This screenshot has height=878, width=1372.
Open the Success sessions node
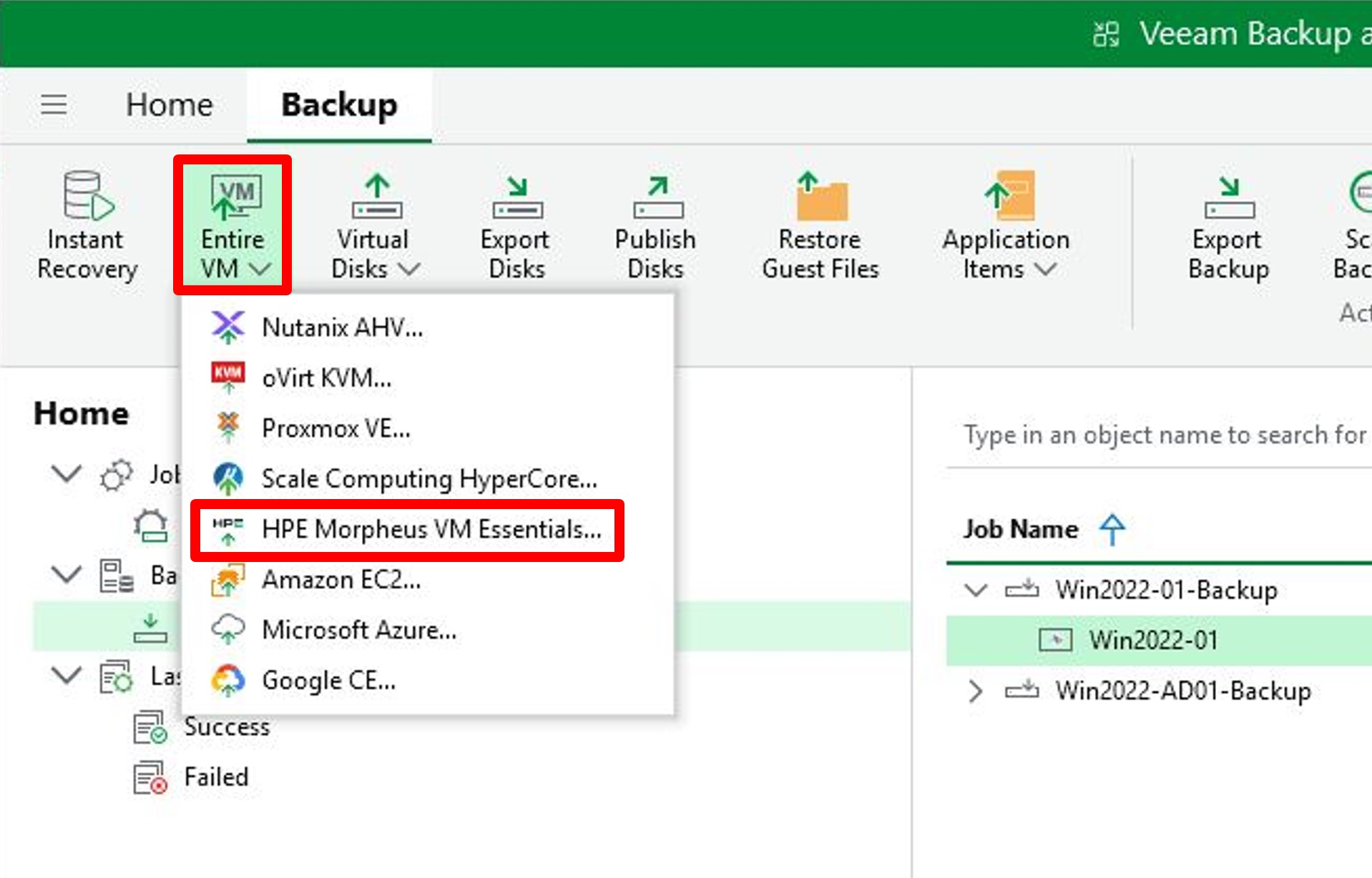tap(227, 726)
